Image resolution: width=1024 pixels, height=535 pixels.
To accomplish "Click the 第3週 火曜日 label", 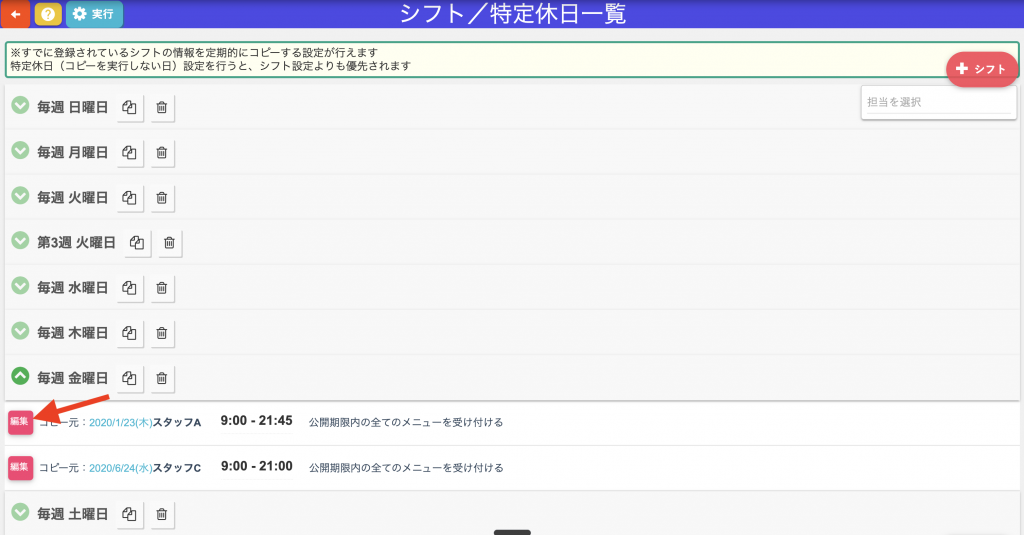I will 76,242.
